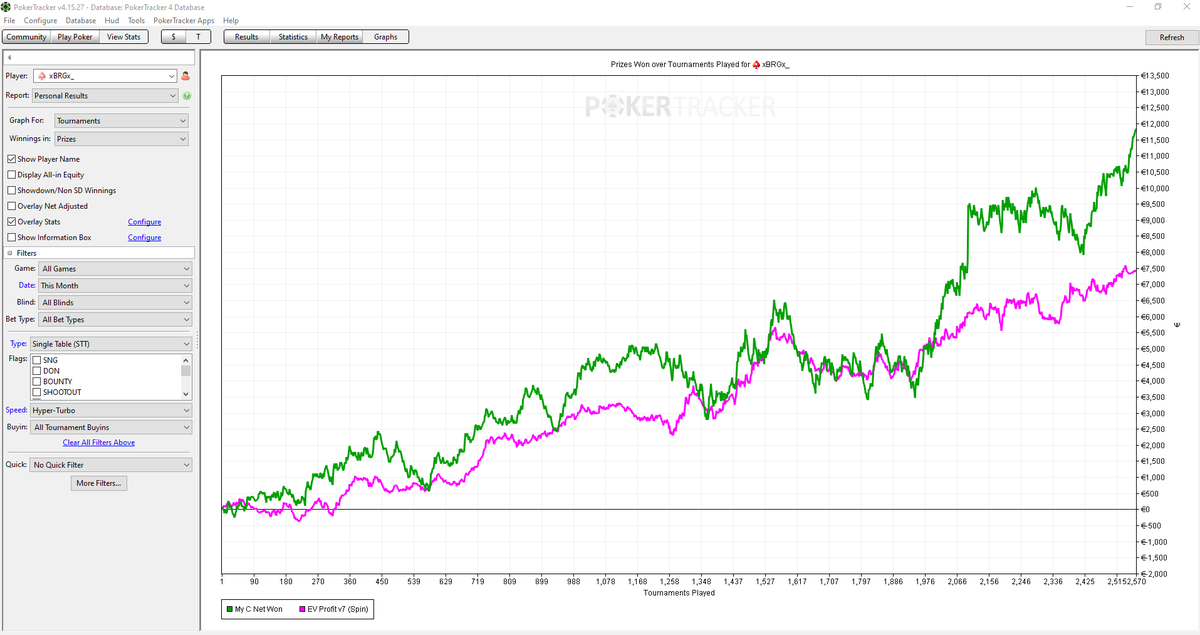Open the Help menu
This screenshot has width=1200, height=635.
pos(231,20)
